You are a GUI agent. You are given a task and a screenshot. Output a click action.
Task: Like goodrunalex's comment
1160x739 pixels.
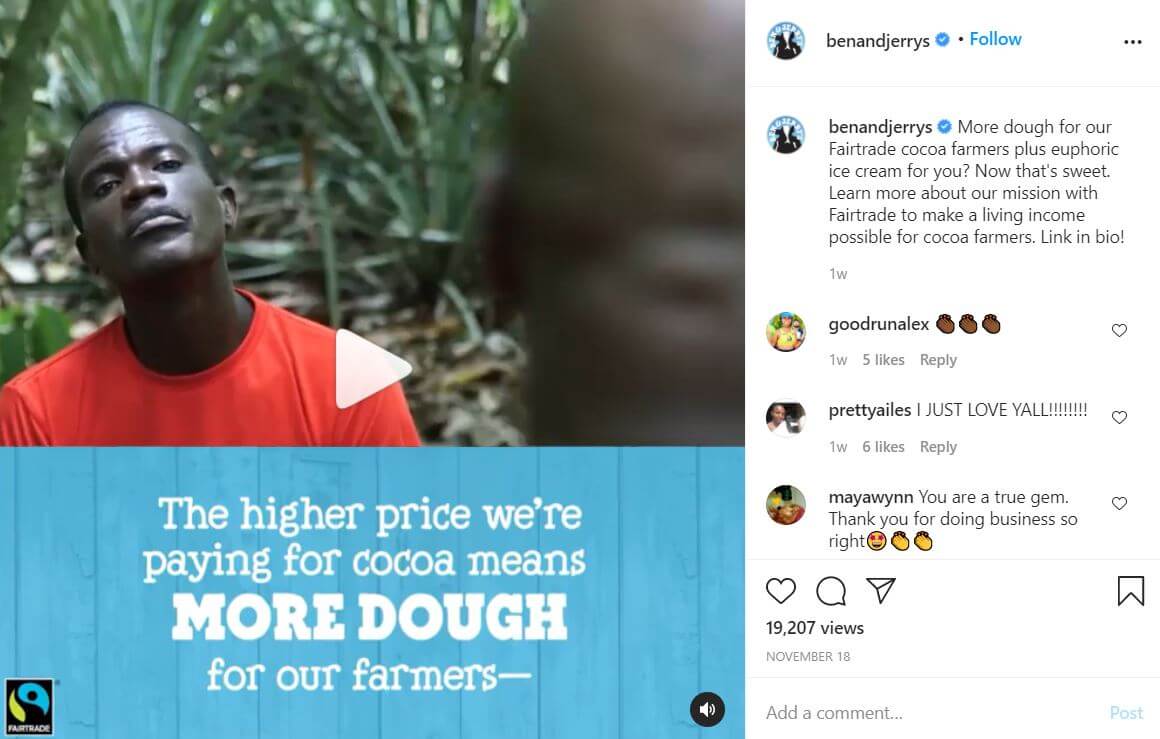(x=1119, y=331)
